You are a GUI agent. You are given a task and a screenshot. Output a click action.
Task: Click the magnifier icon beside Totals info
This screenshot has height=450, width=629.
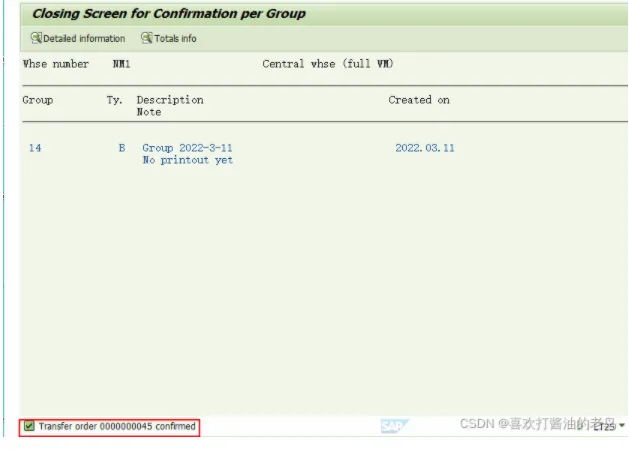[146, 38]
